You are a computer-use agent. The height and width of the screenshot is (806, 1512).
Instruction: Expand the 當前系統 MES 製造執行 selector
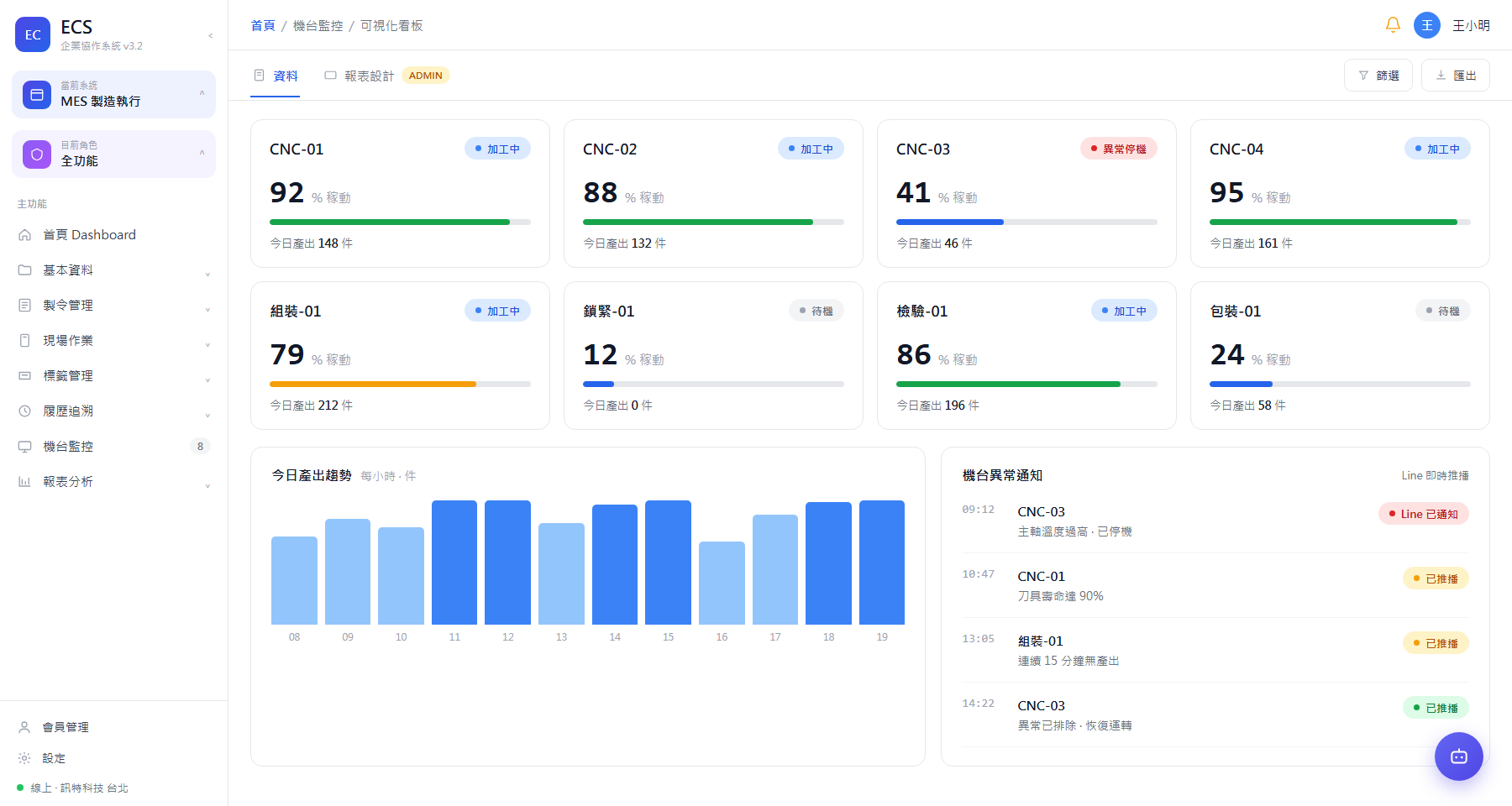(x=114, y=94)
